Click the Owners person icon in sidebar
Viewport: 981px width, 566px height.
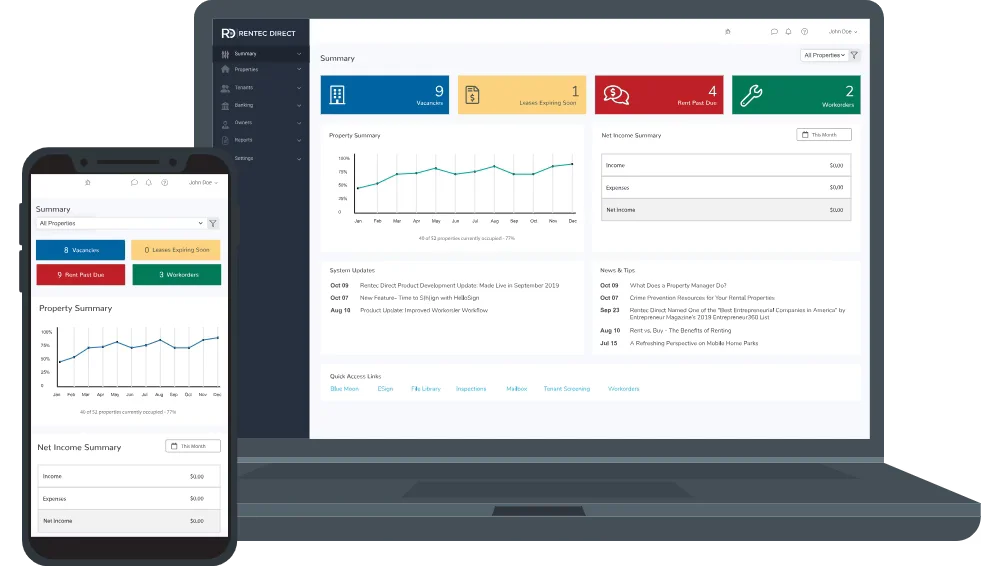(x=225, y=124)
